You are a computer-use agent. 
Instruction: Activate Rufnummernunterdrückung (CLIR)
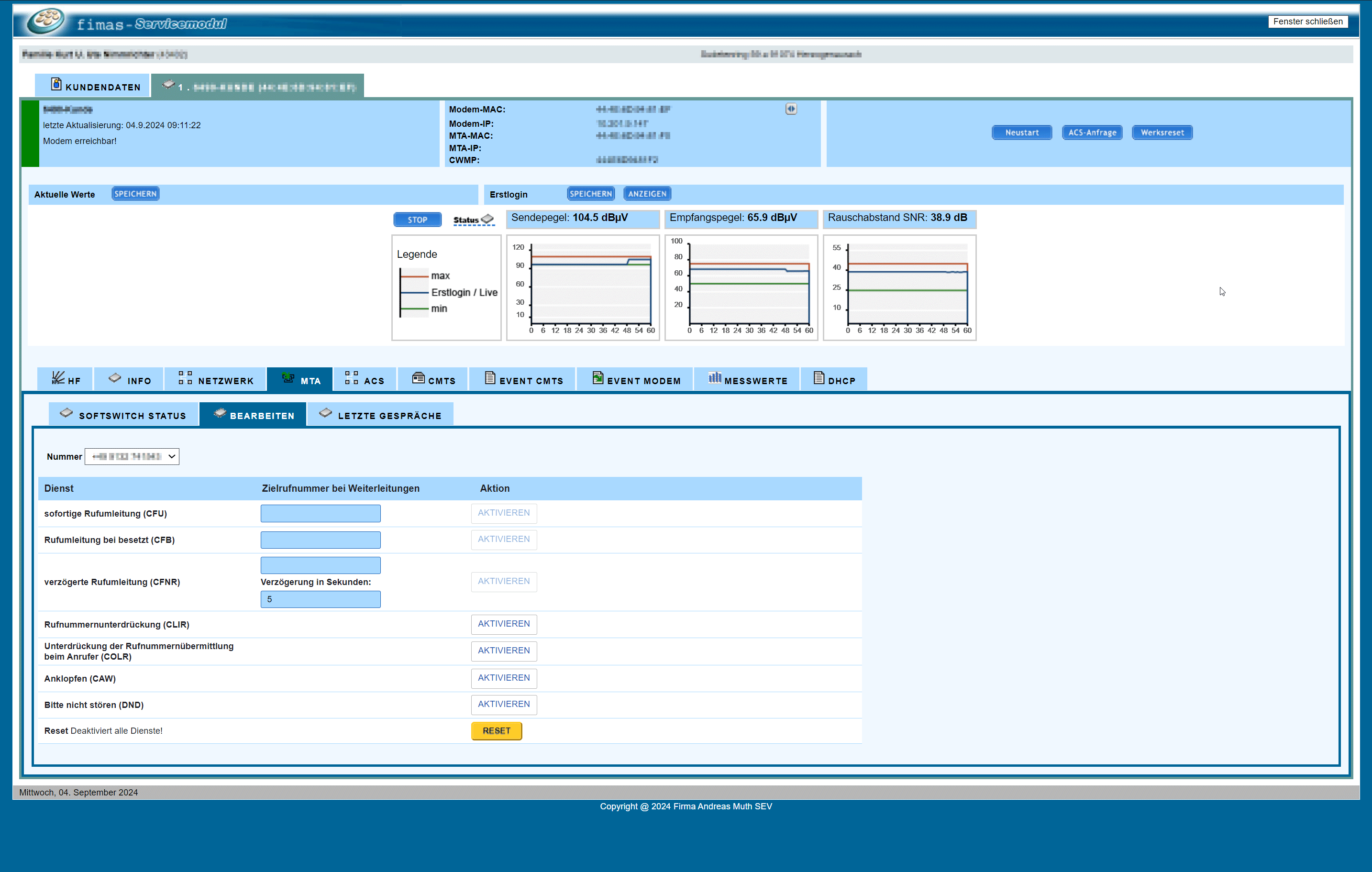point(504,624)
